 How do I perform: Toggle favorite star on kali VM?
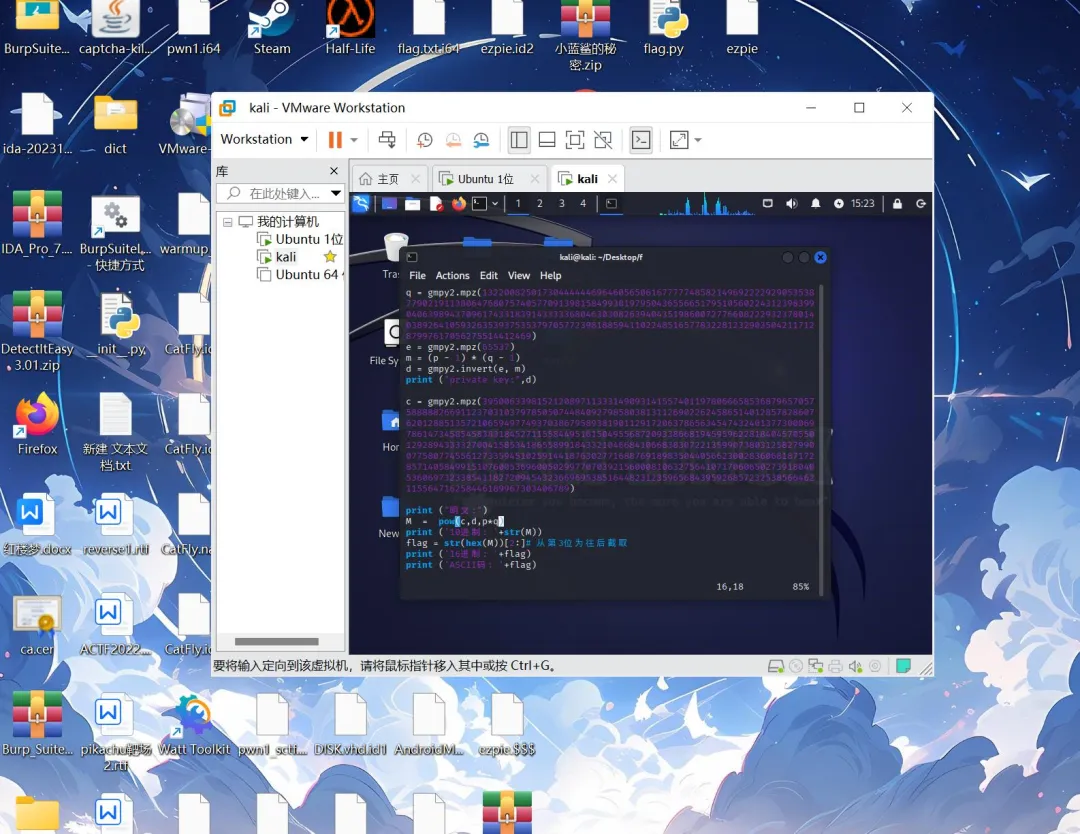(330, 257)
